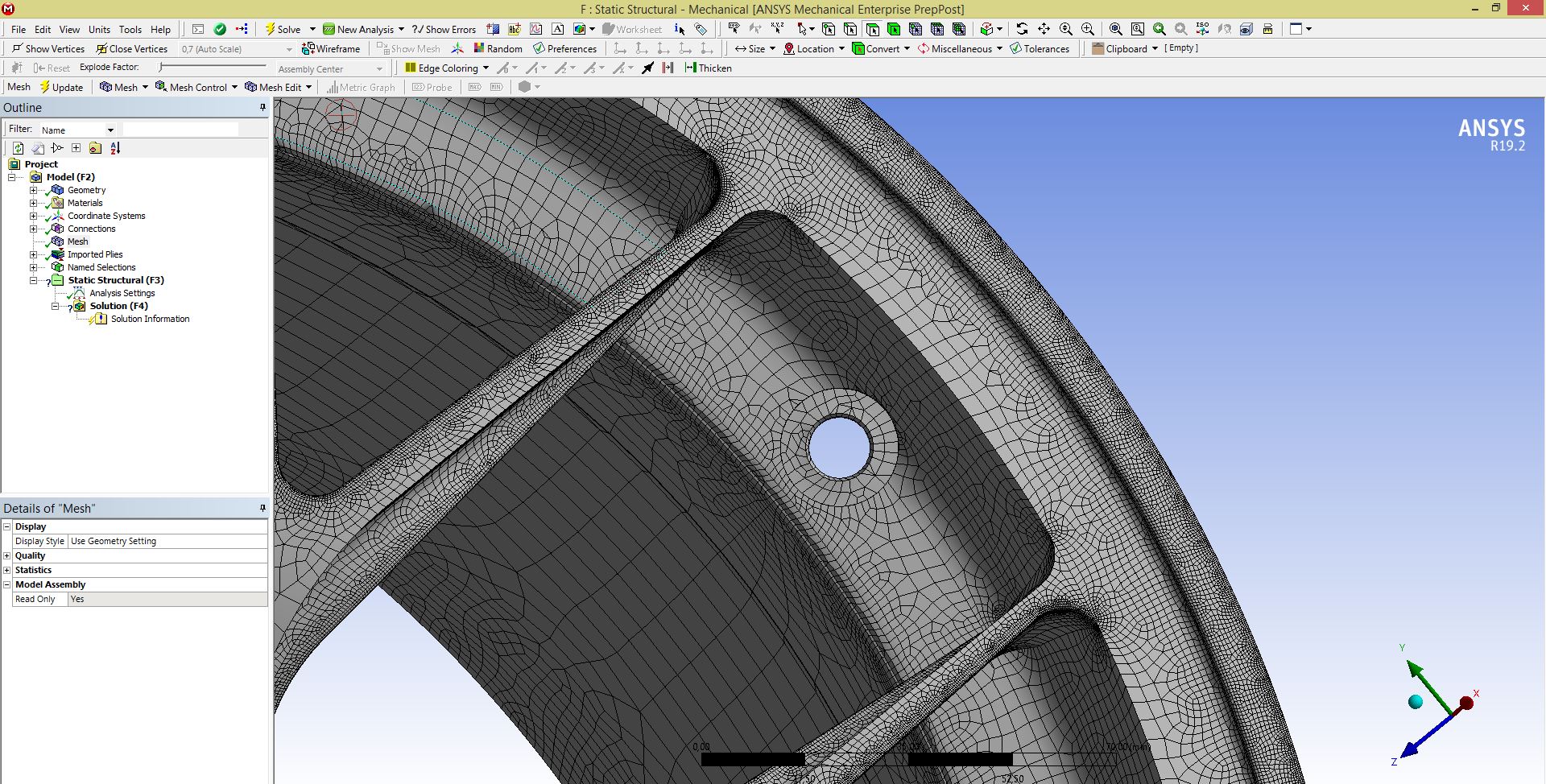Toggle Close Vertices option

(x=131, y=48)
